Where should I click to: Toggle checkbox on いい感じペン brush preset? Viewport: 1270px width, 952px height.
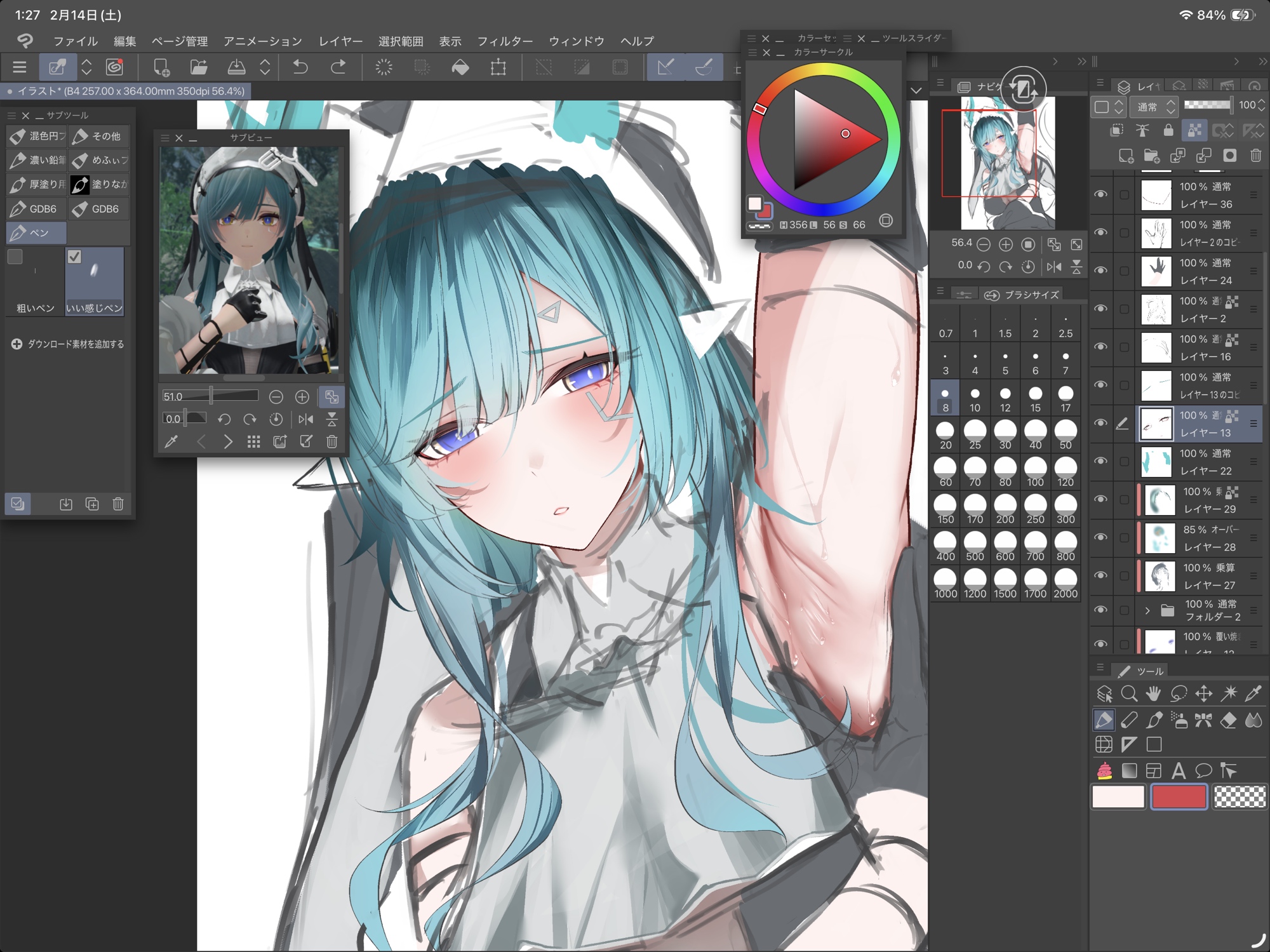[74, 257]
